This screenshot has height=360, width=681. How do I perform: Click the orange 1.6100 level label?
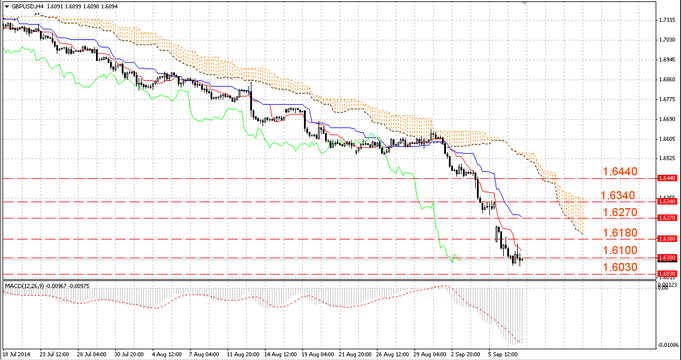[x=620, y=251]
